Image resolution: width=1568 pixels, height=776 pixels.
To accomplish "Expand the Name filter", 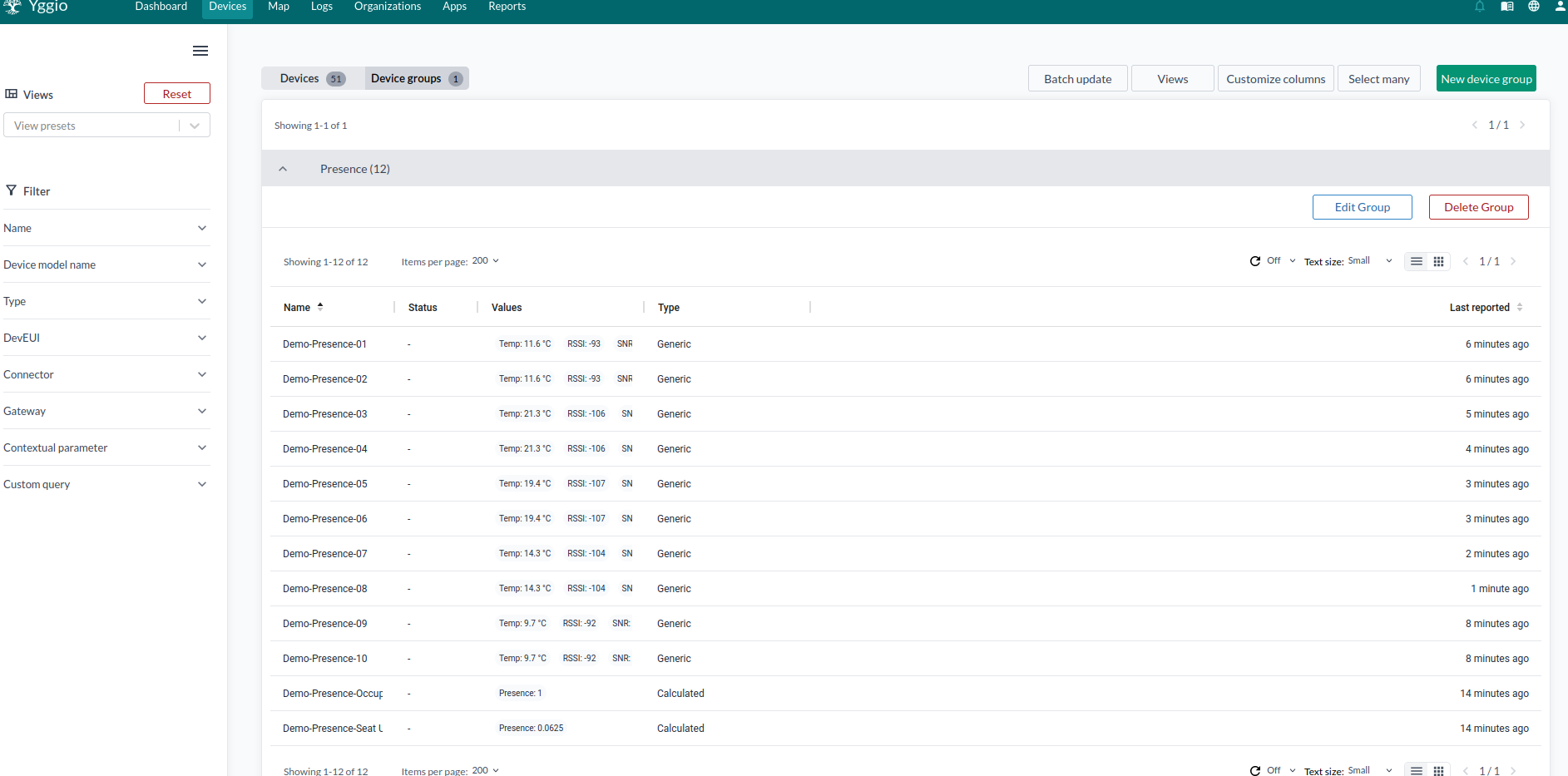I will 106,228.
